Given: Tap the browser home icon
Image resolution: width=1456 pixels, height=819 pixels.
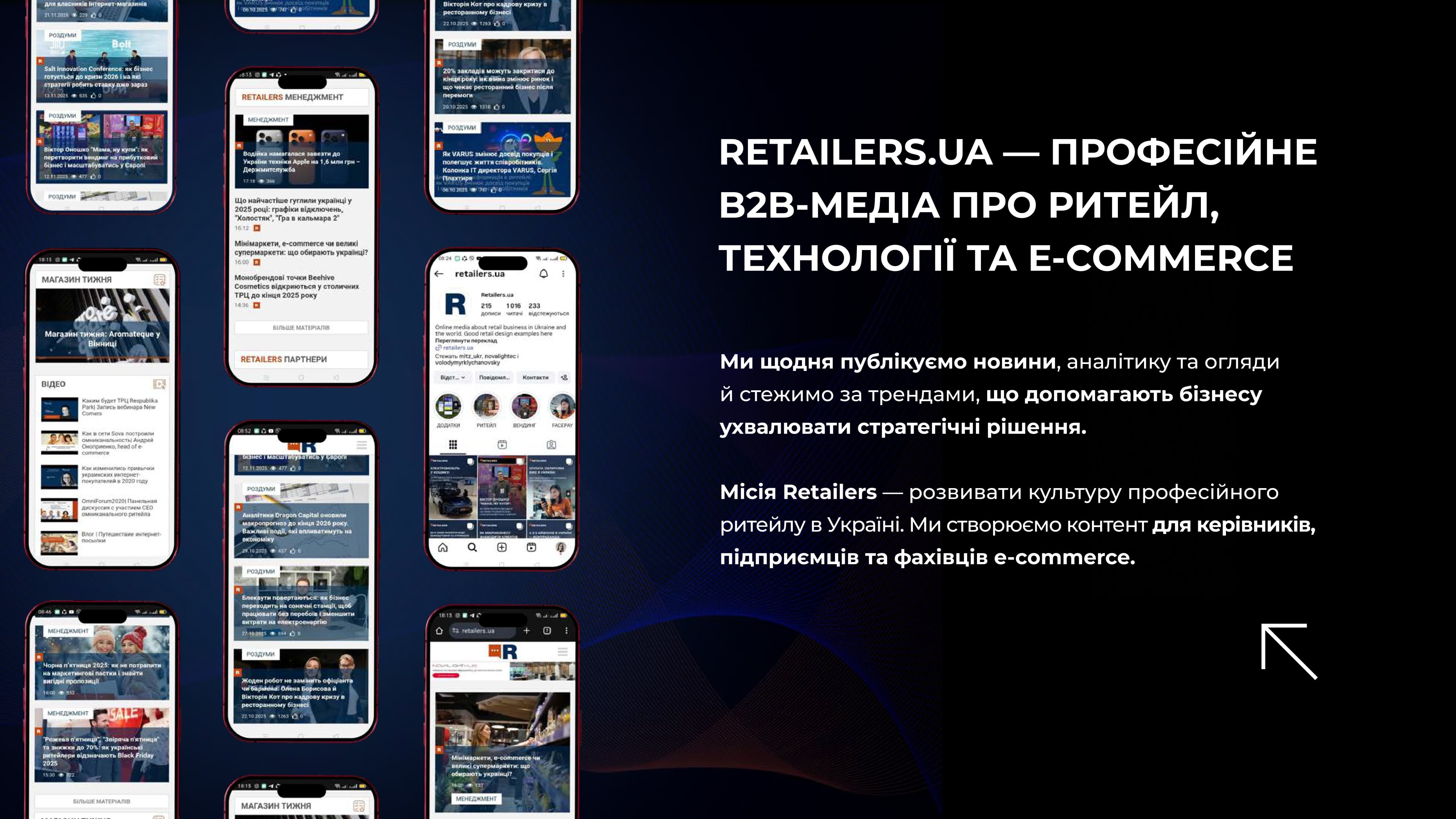Looking at the screenshot, I should point(439,631).
